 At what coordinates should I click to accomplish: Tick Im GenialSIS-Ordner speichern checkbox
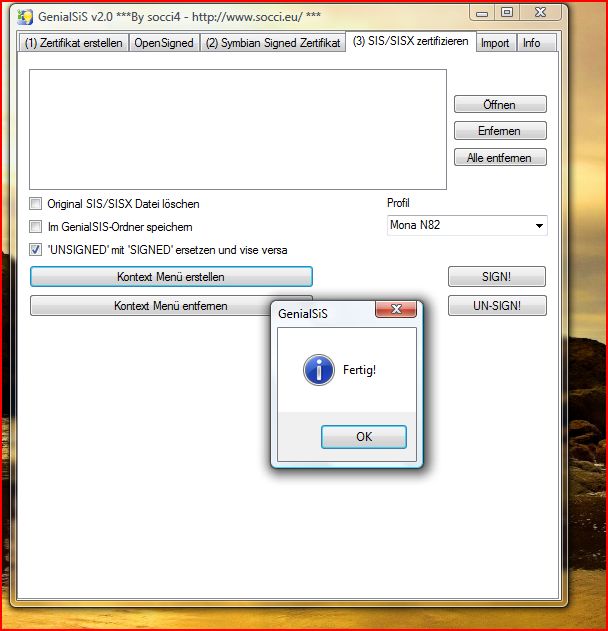(x=35, y=227)
